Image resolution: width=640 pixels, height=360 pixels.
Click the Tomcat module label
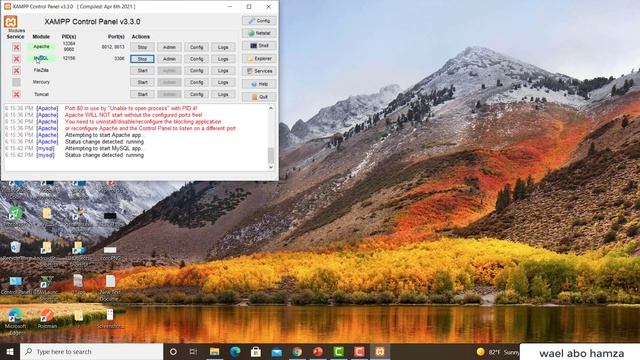point(41,94)
